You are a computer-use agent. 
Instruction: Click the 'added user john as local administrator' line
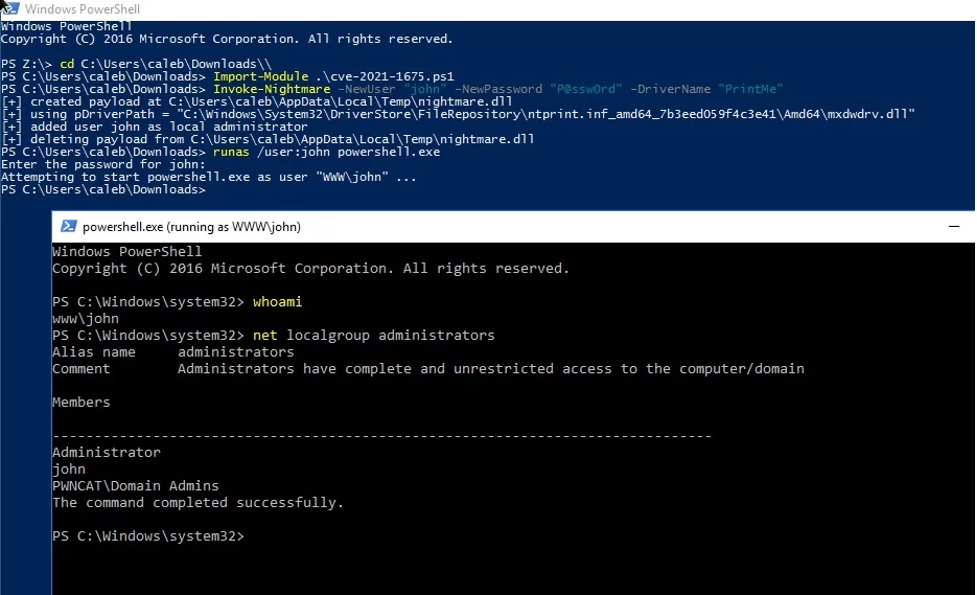155,126
